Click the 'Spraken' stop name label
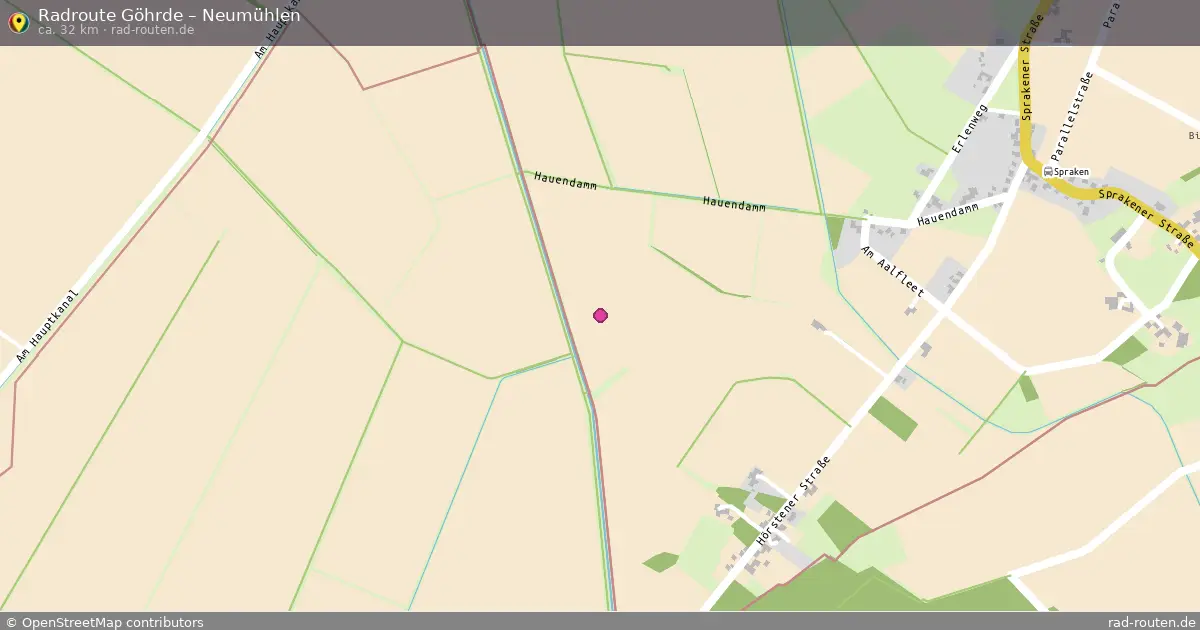 click(1071, 172)
